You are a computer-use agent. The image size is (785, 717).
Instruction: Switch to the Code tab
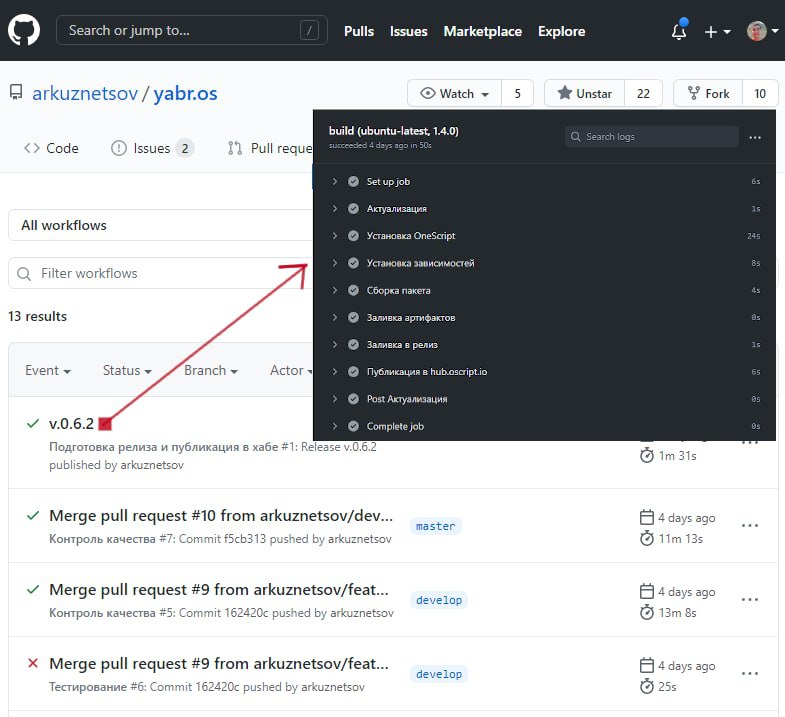point(51,148)
